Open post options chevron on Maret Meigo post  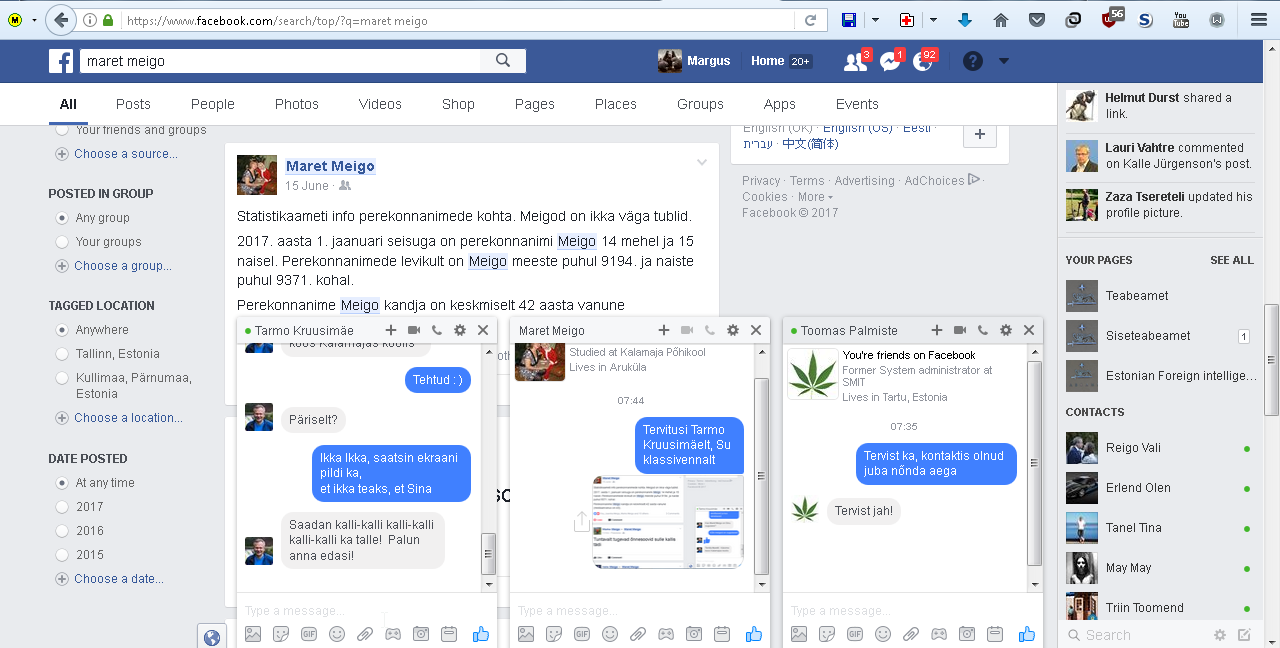[702, 163]
